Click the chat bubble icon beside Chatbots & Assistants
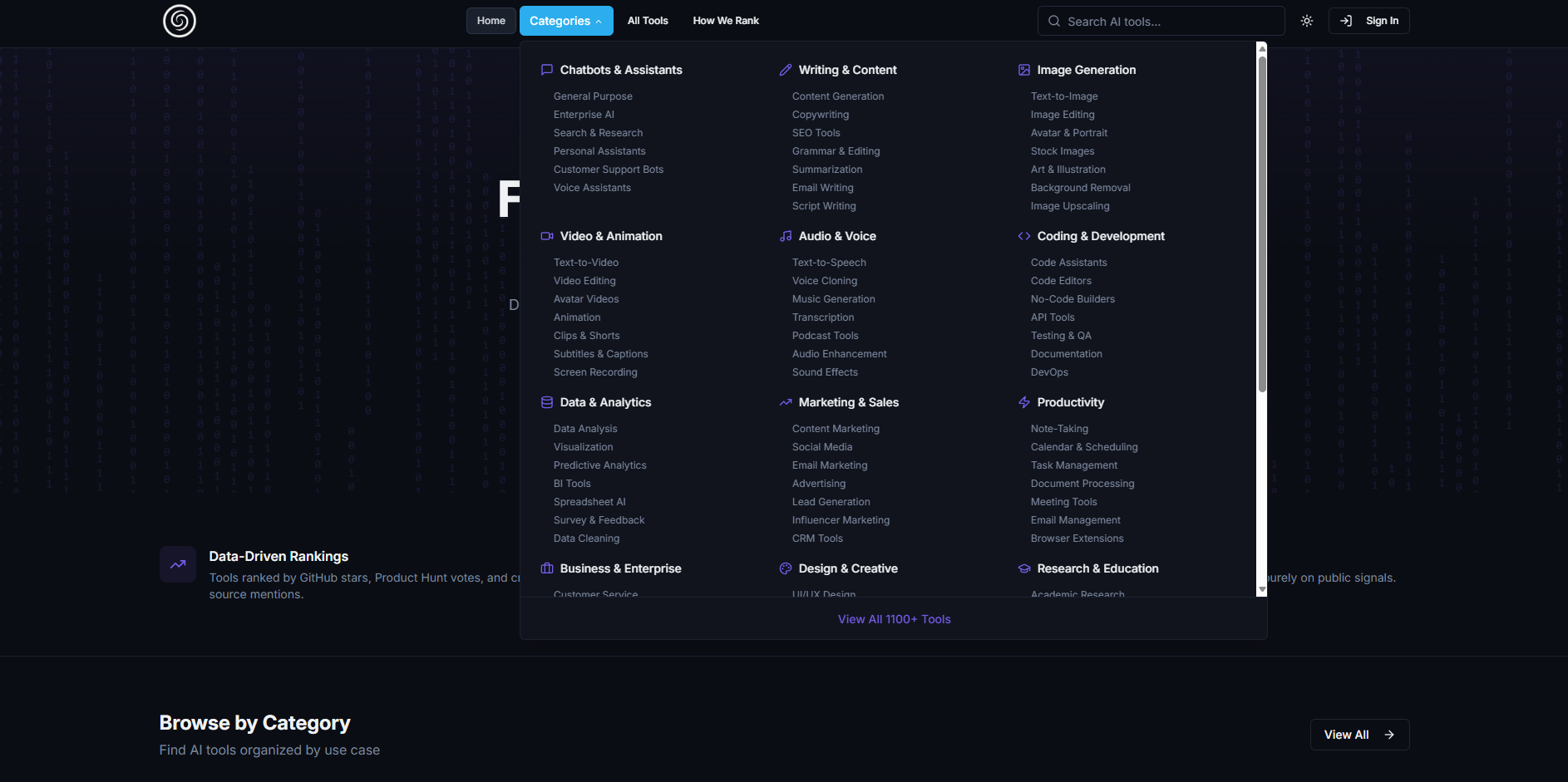Viewport: 1568px width, 782px height. point(547,70)
